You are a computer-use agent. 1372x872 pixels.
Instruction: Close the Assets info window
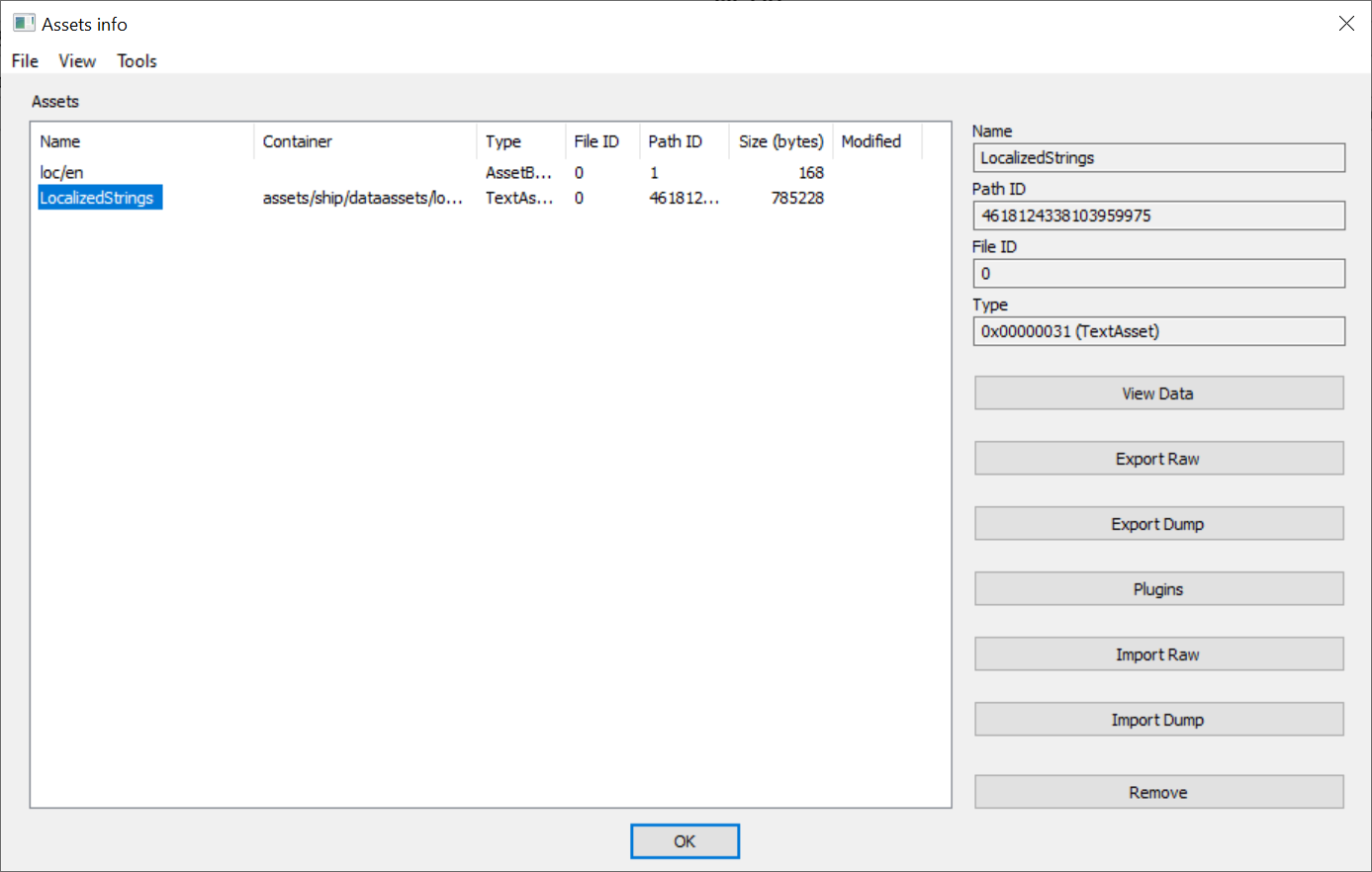(x=1346, y=24)
